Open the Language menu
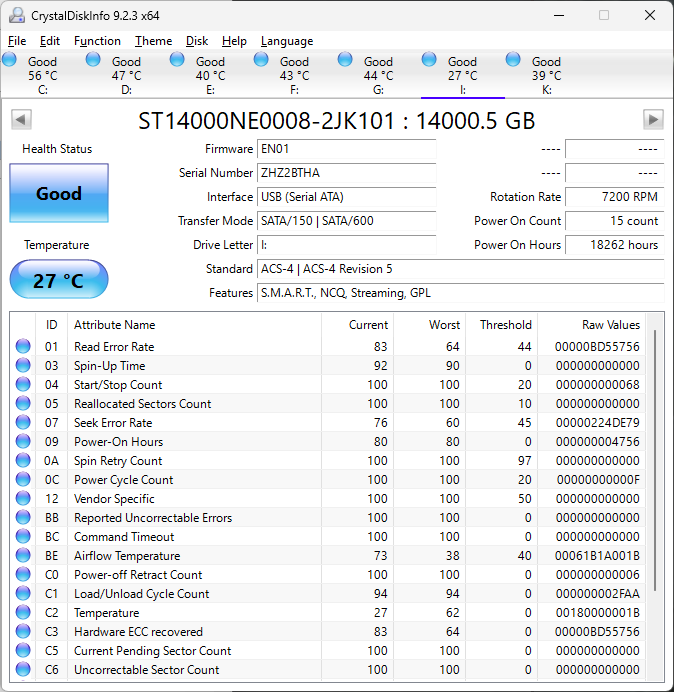The image size is (674, 692). 287,41
